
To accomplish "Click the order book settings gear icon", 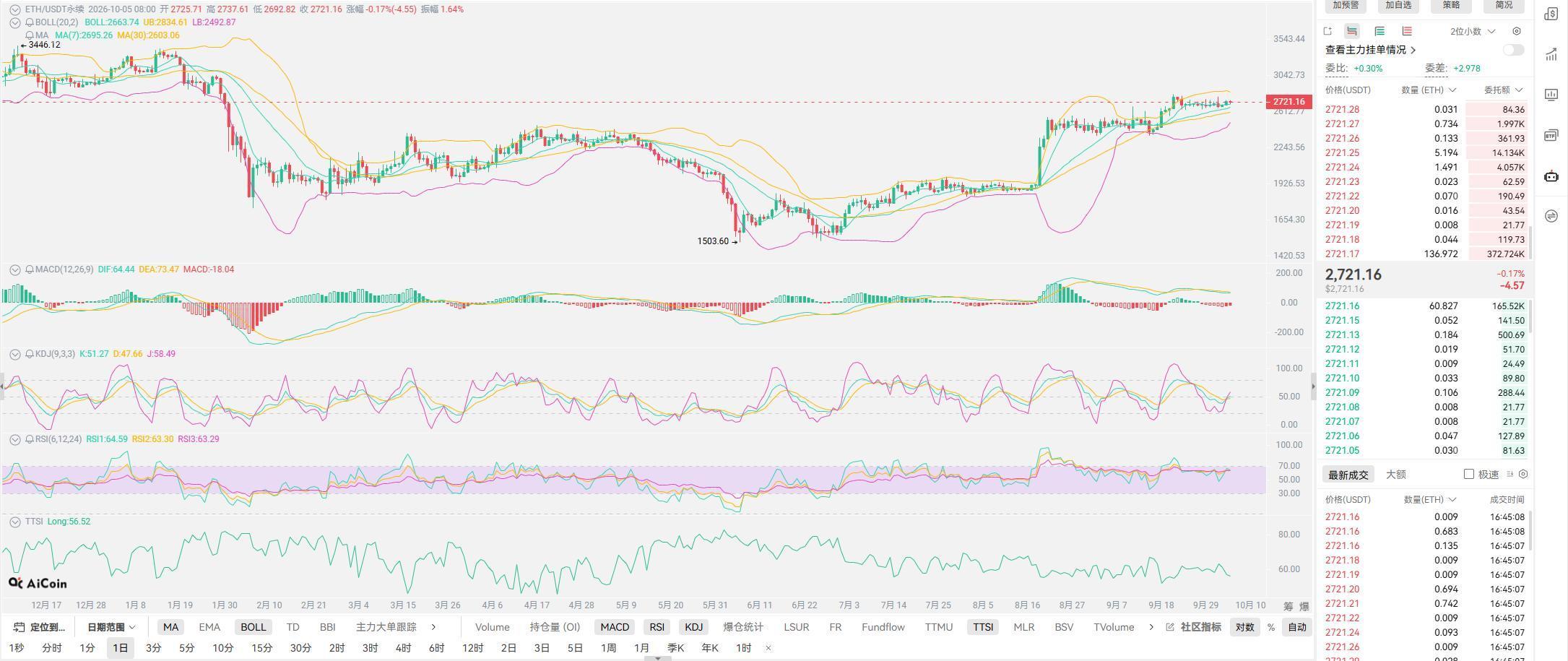I will pyautogui.click(x=1517, y=31).
